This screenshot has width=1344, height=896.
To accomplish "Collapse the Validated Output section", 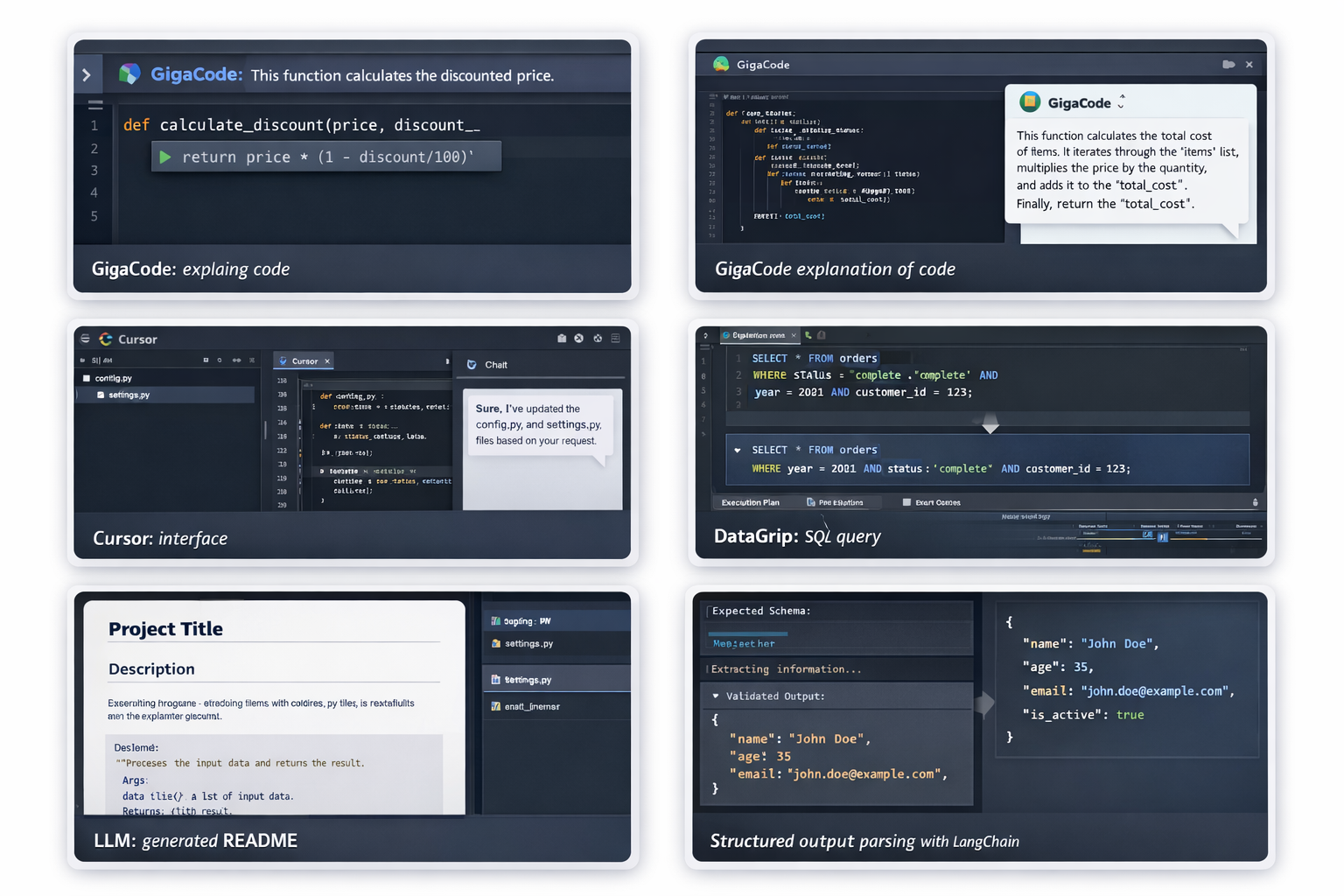I will (x=716, y=696).
